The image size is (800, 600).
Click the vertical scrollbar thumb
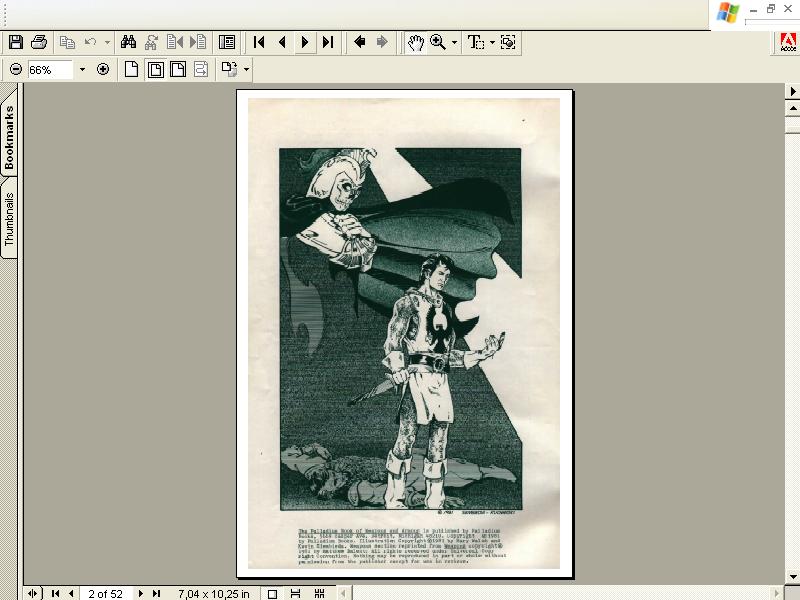tap(792, 124)
